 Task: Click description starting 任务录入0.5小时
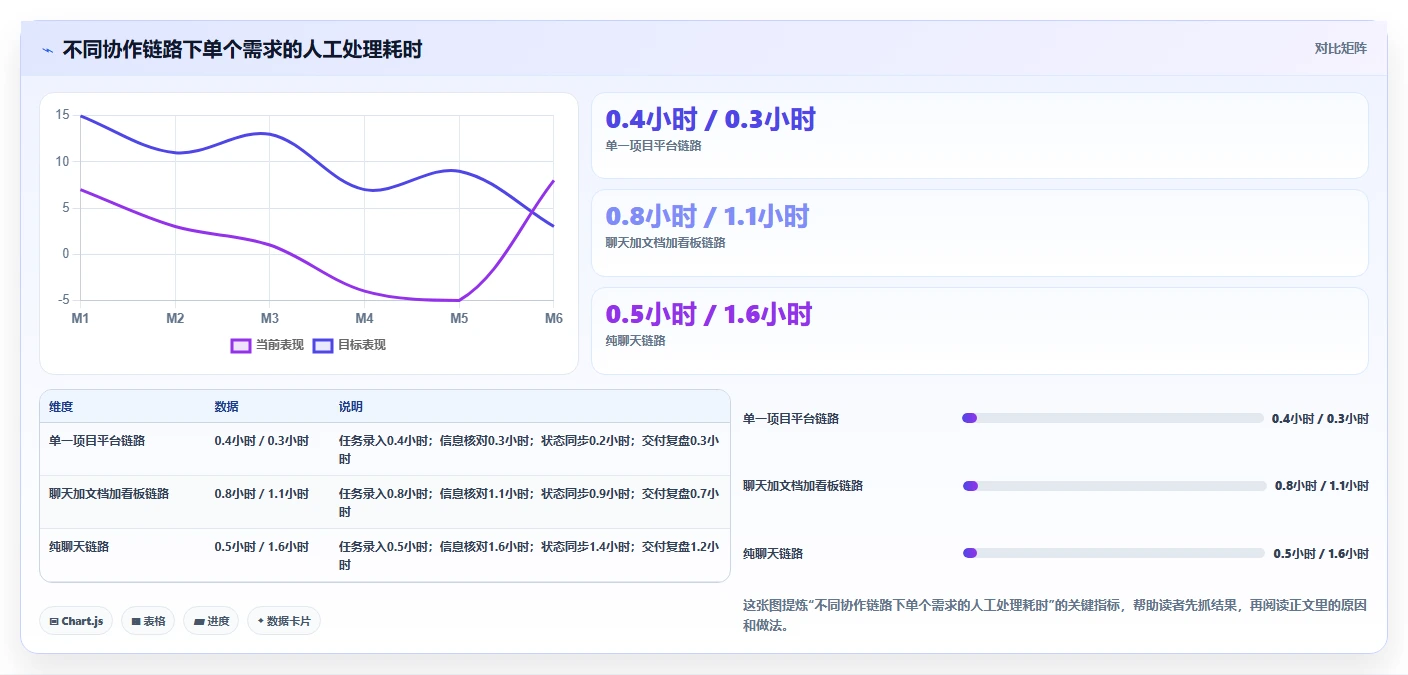(x=529, y=555)
